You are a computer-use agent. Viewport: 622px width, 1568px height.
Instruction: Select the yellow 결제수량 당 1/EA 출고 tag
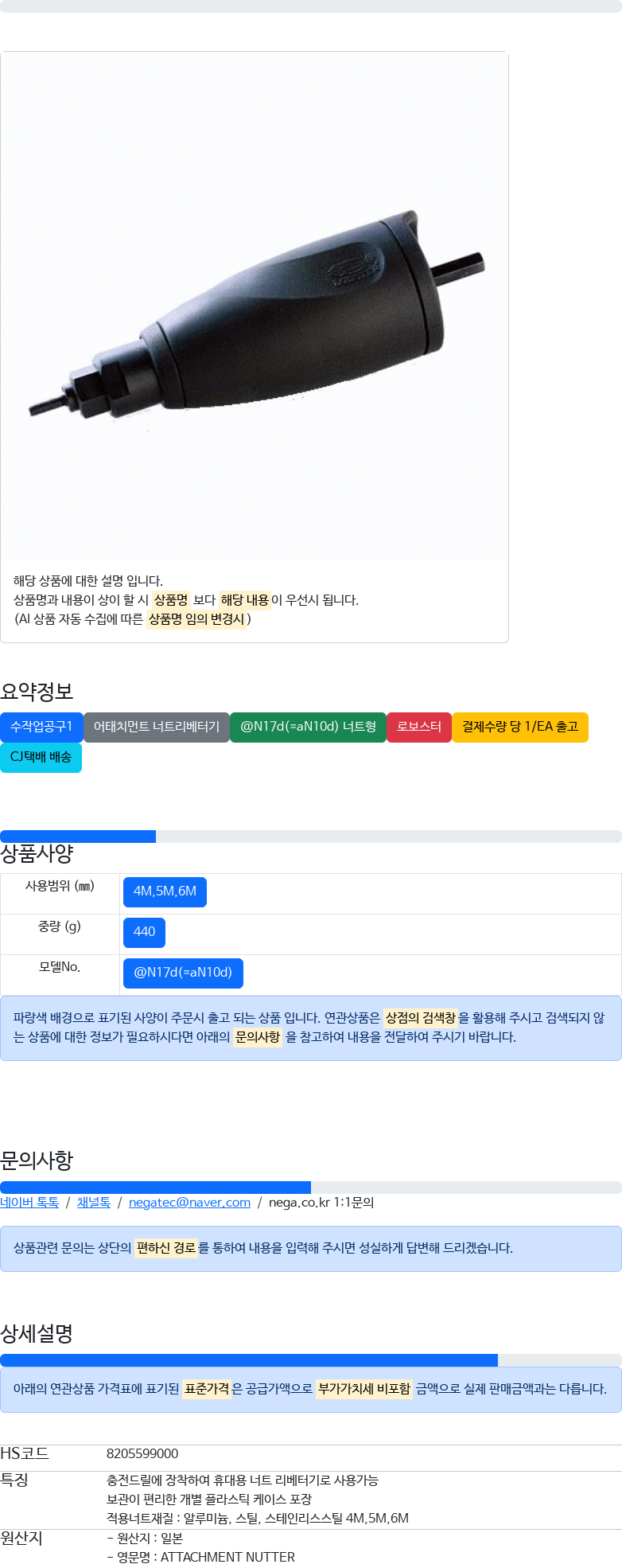[520, 727]
